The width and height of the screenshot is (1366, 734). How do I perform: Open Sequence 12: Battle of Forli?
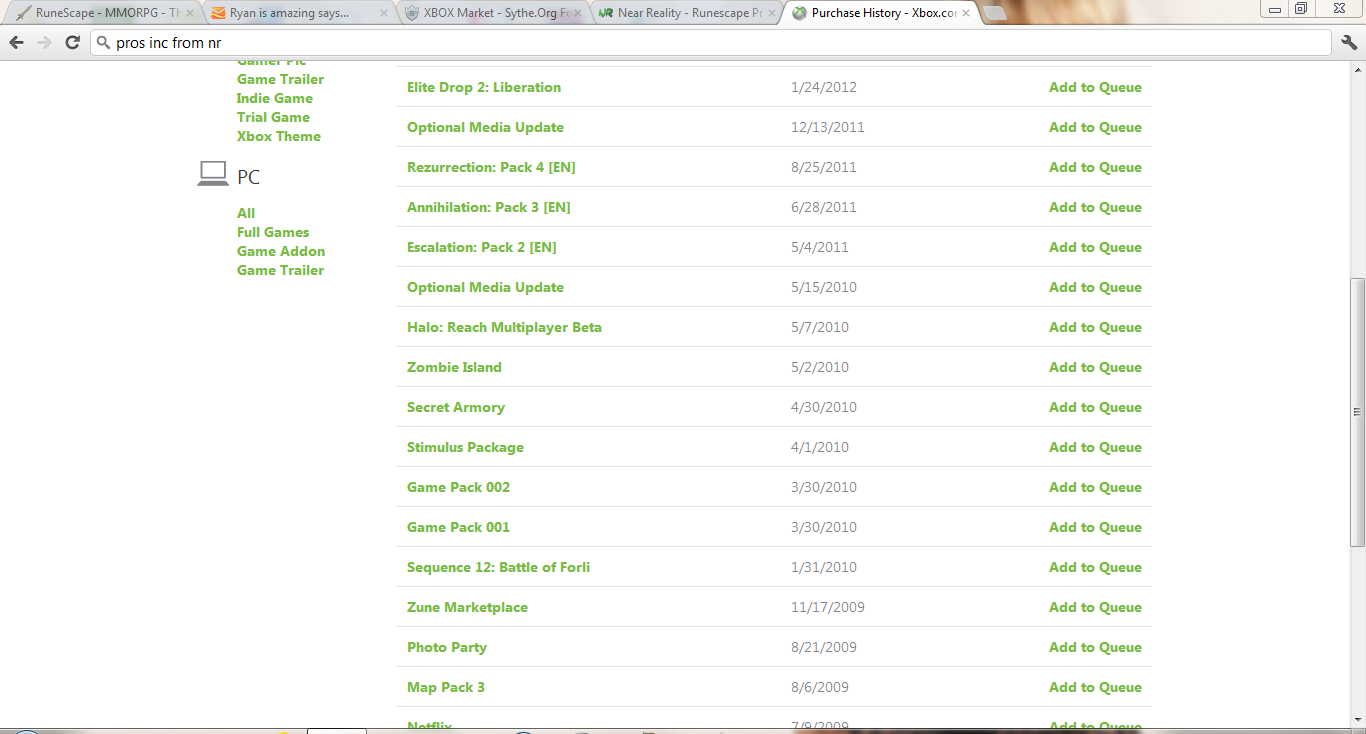498,567
